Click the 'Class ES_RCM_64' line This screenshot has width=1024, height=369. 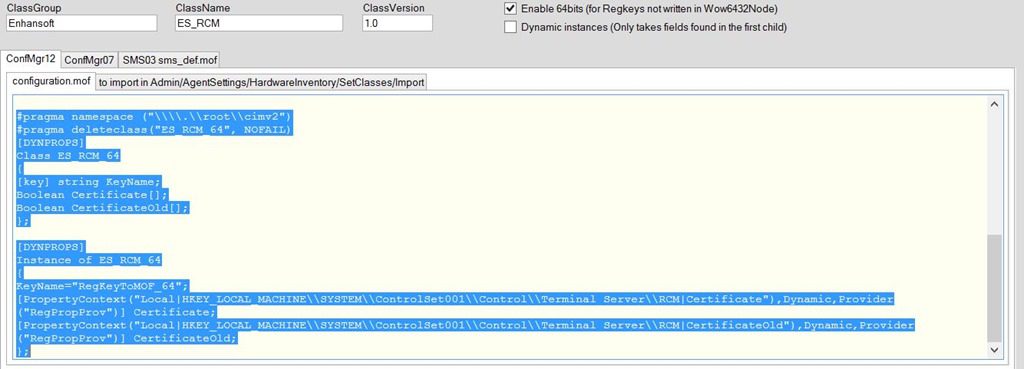click(69, 156)
